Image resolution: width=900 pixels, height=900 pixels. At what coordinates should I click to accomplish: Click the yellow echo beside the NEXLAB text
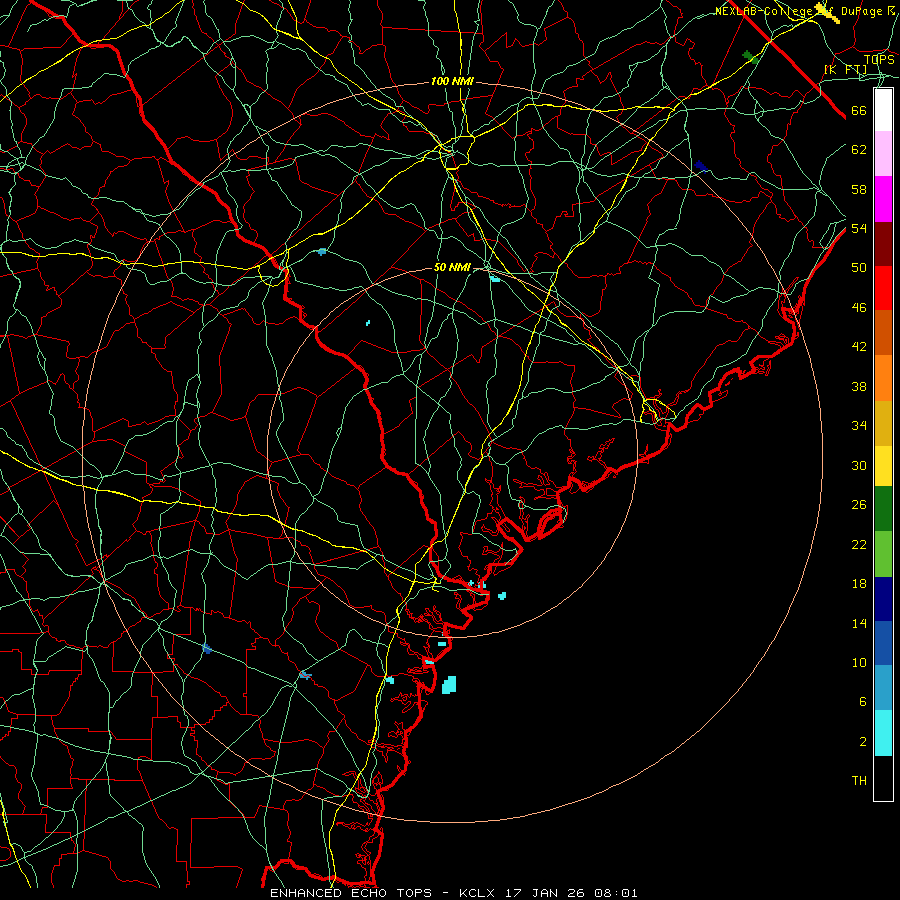[828, 13]
